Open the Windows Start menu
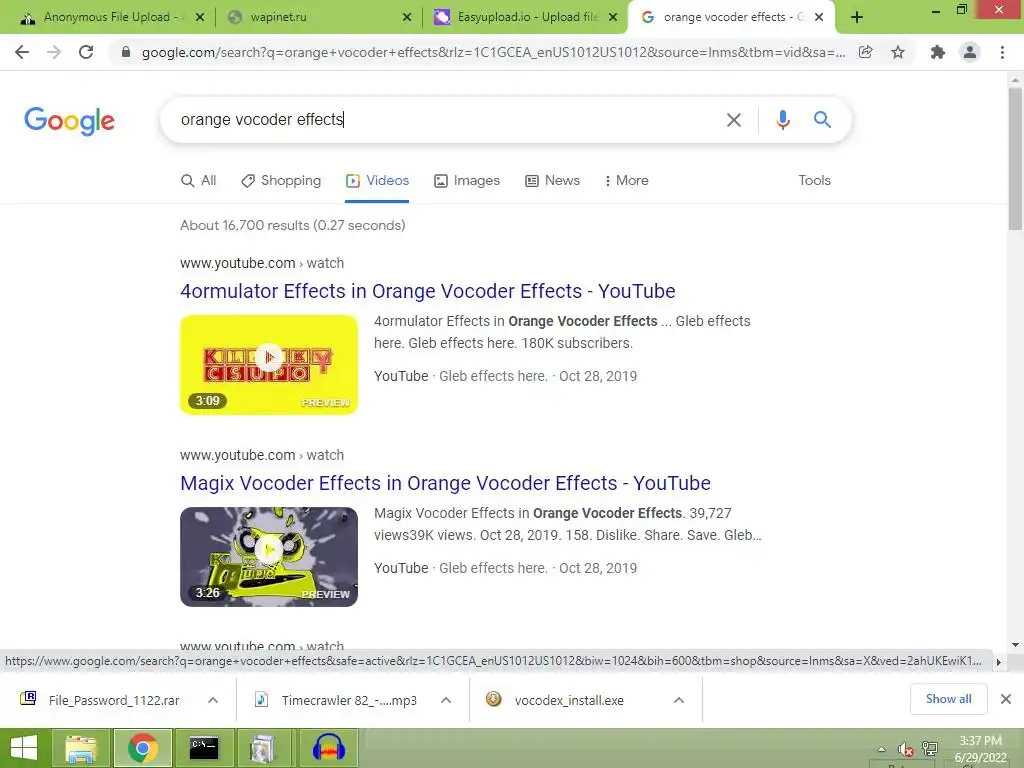The image size is (1024, 768). pos(24,748)
